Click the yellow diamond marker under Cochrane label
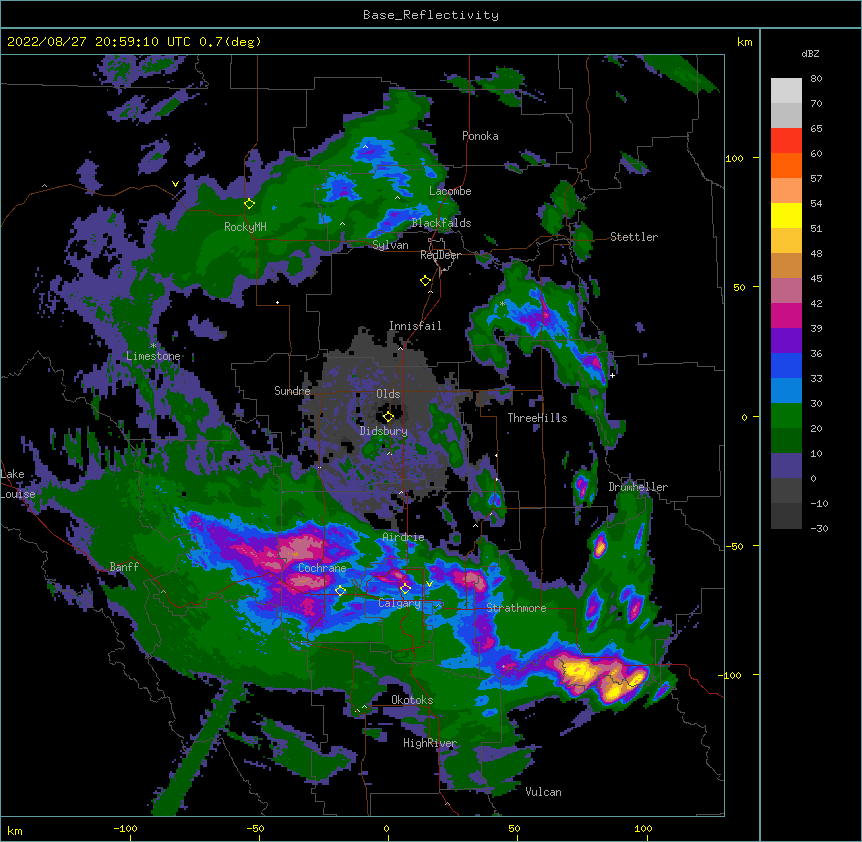The image size is (862, 842). (340, 590)
